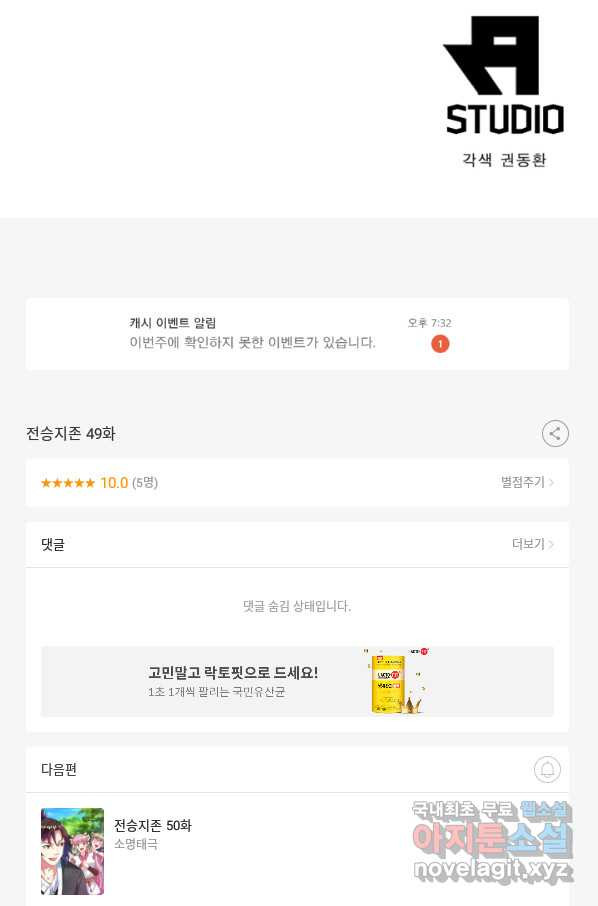Expand comments with 더보기

(528, 544)
